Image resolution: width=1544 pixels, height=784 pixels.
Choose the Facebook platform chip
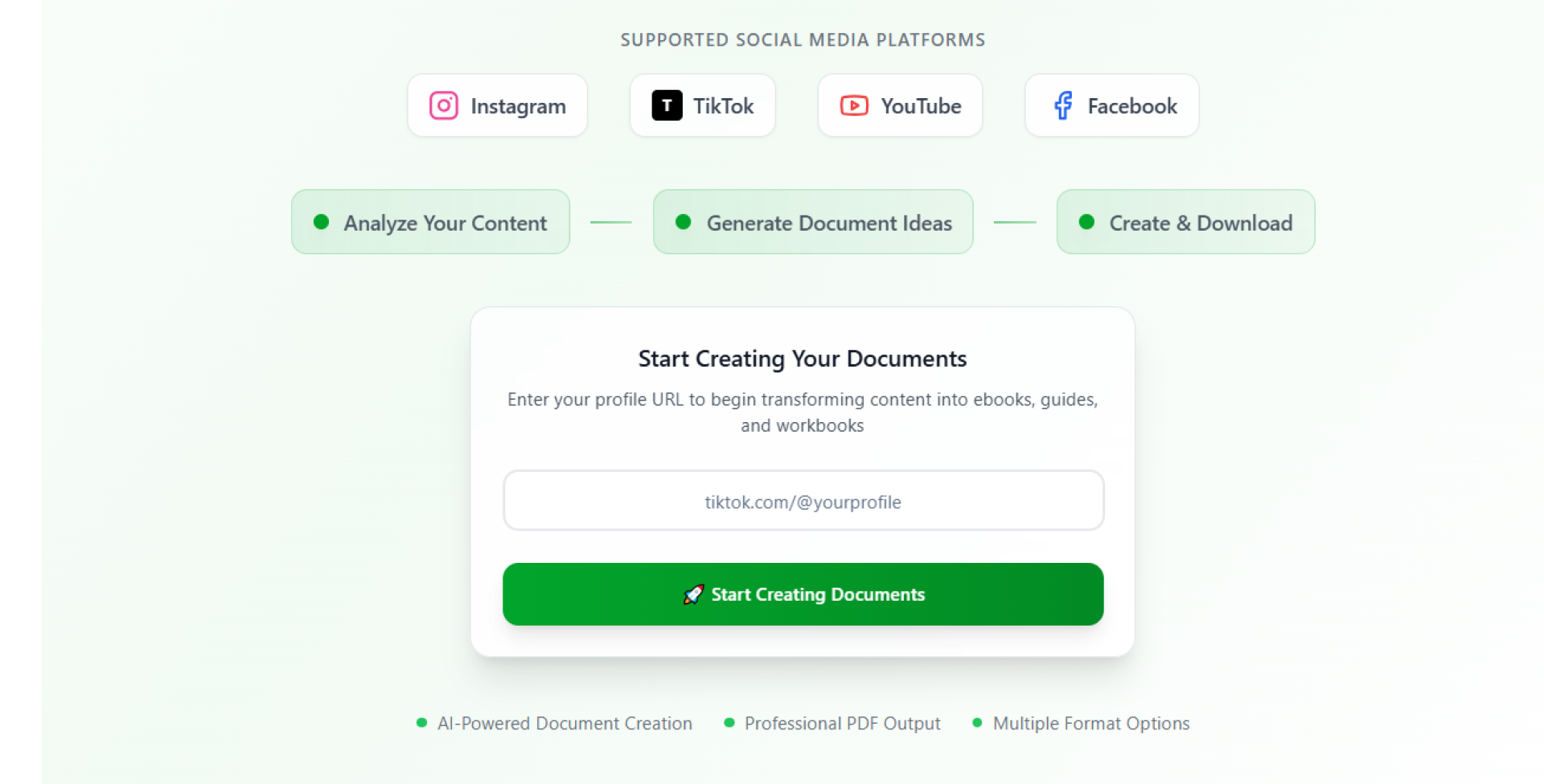(x=1112, y=105)
